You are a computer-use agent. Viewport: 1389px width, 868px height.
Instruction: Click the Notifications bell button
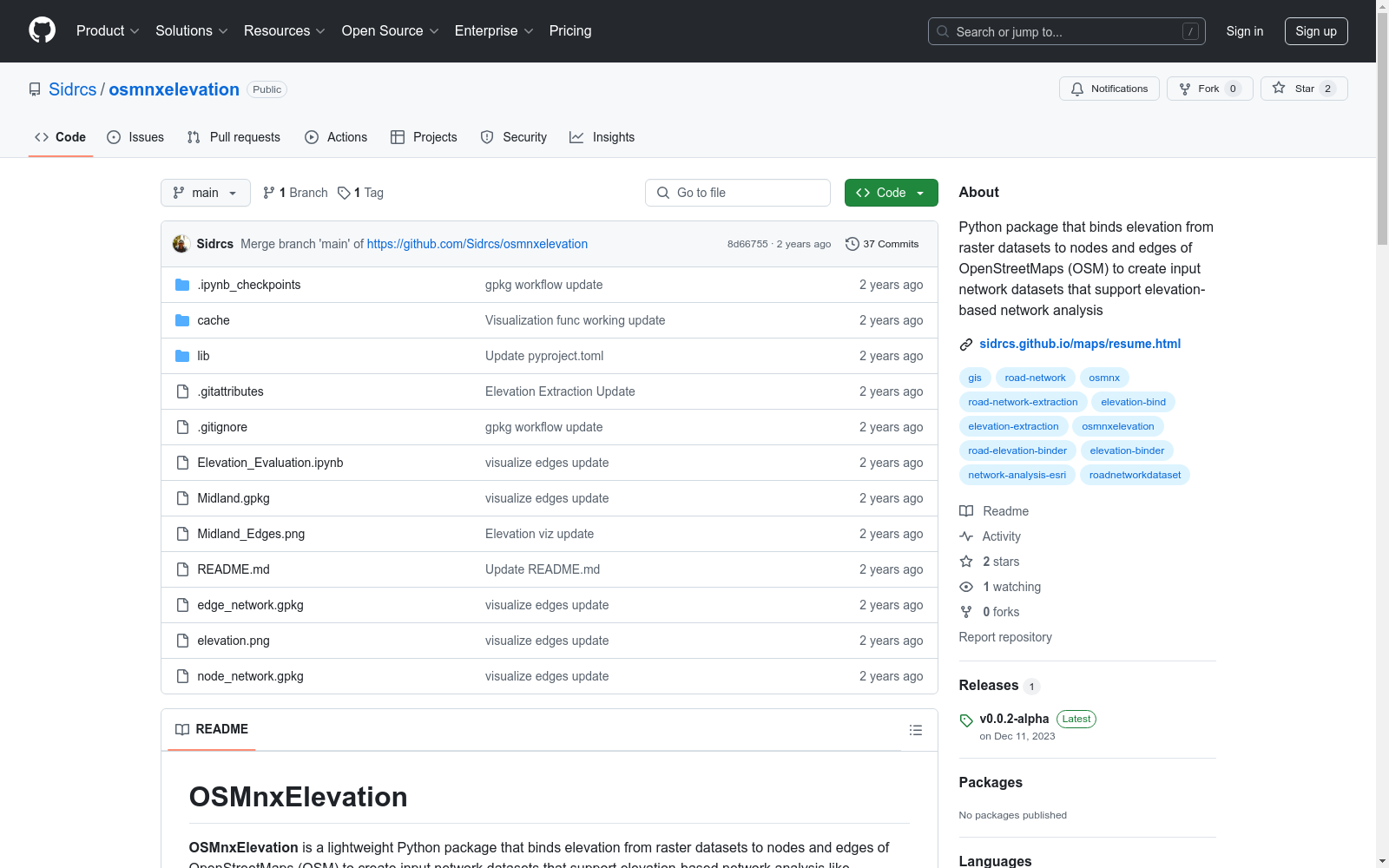[x=1109, y=89]
